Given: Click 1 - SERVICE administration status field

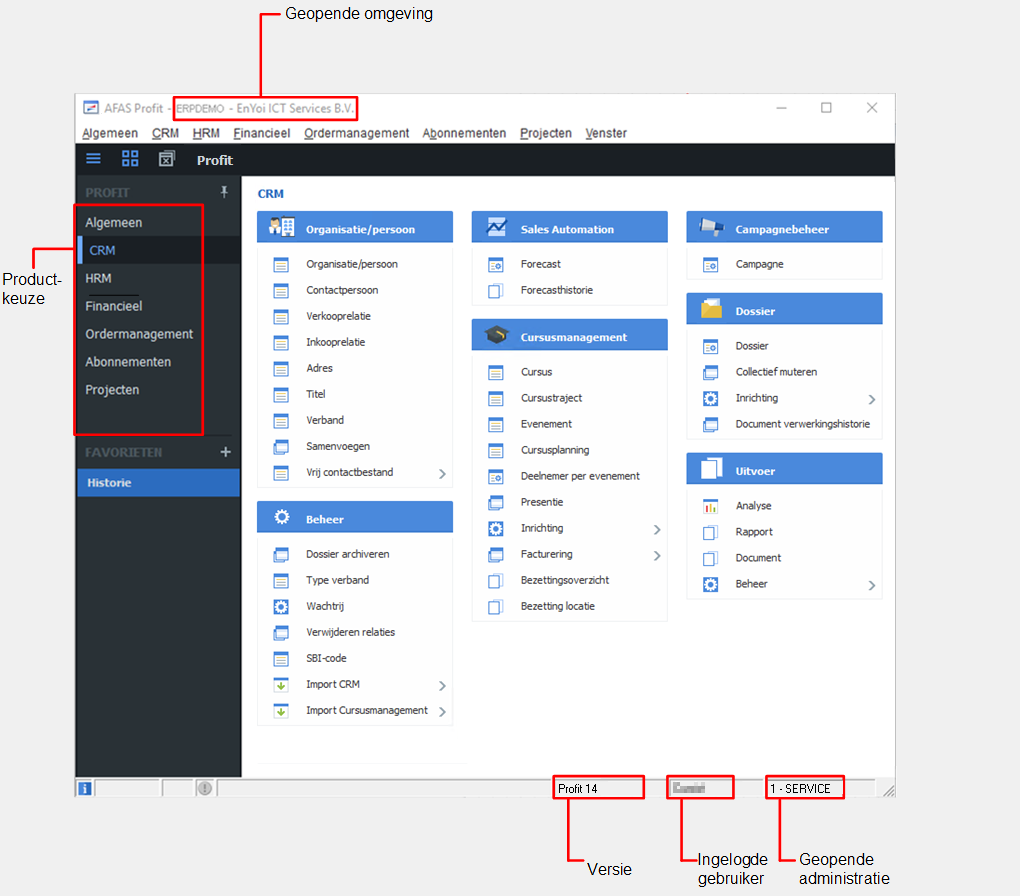Looking at the screenshot, I should (x=805, y=788).
